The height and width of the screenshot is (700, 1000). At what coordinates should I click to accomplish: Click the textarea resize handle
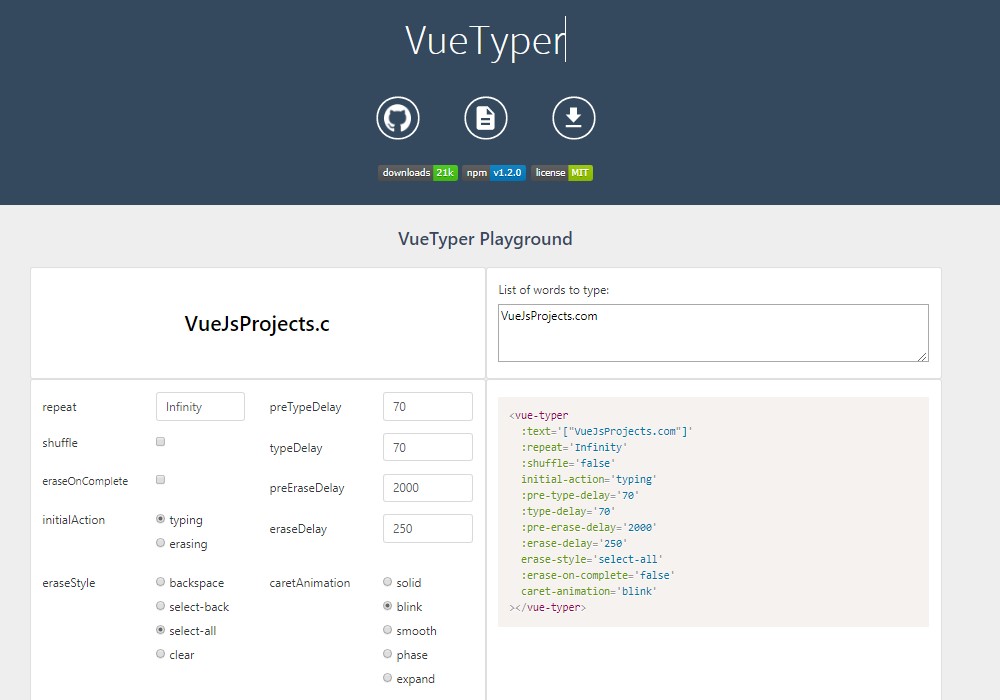click(x=923, y=356)
